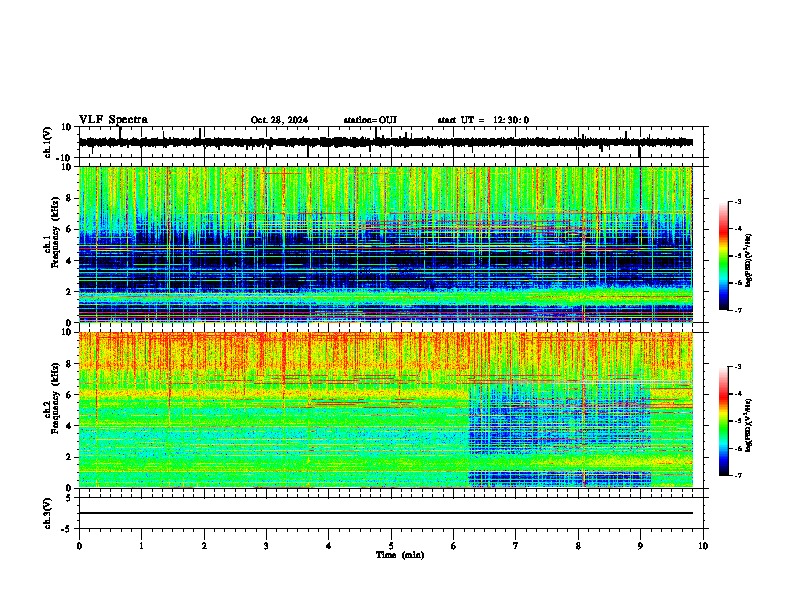This screenshot has width=792, height=612.
Task: Click the blue low-noise region in ch.2 spectrogram
Action: tap(559, 419)
